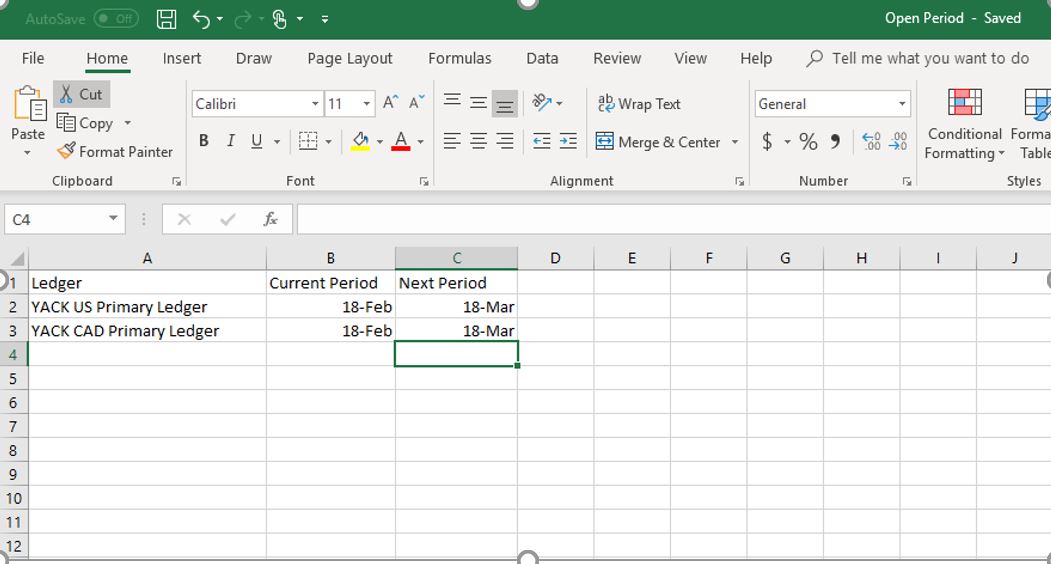Click the Save icon in title bar
This screenshot has width=1051, height=564.
(167, 18)
